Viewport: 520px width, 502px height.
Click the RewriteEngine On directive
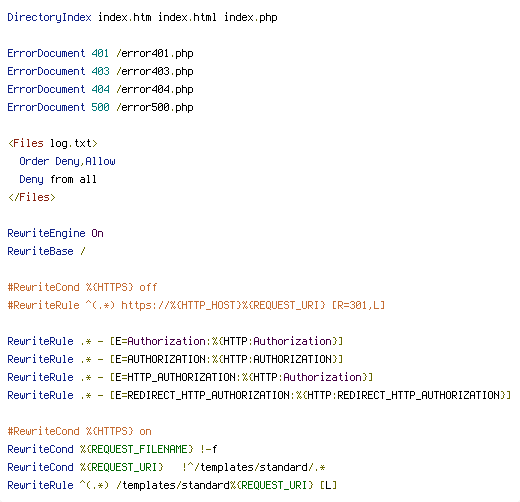(x=55, y=233)
